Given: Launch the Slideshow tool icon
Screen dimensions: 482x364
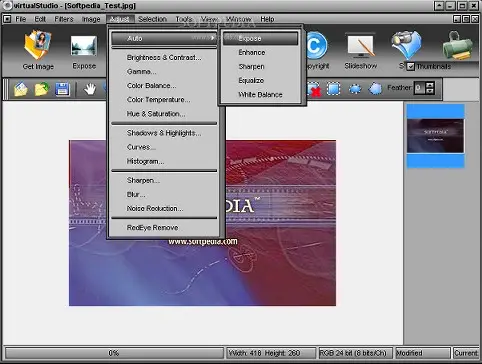Looking at the screenshot, I should point(360,45).
